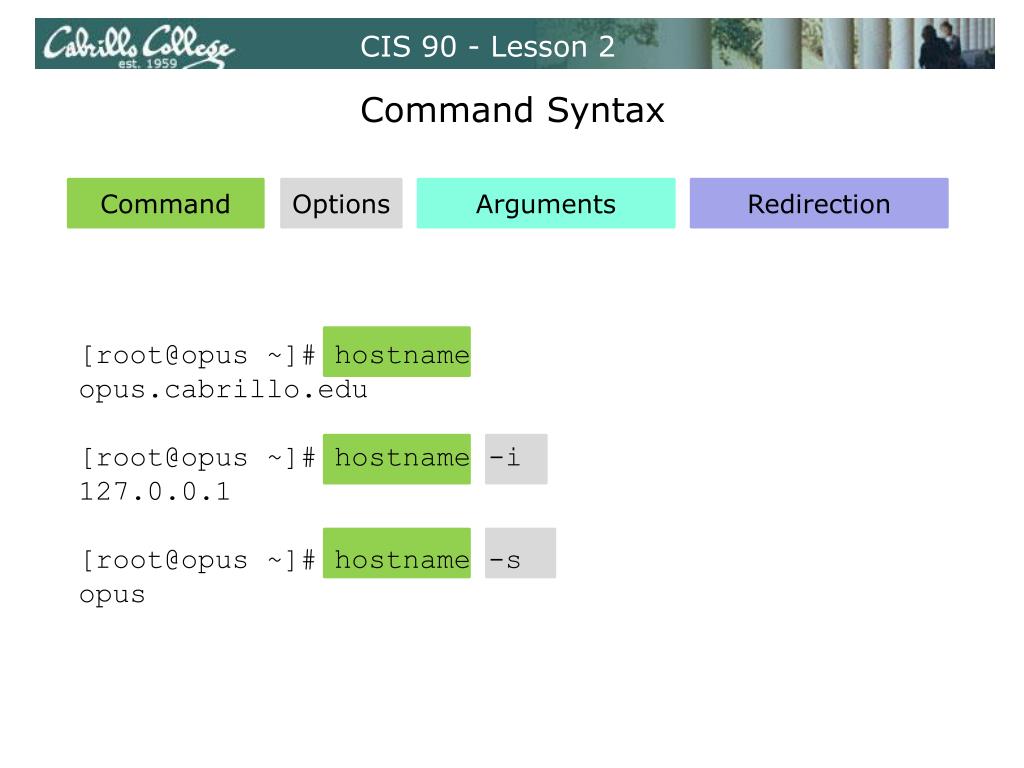
Task: Click the hostname command before -i
Action: [396, 459]
